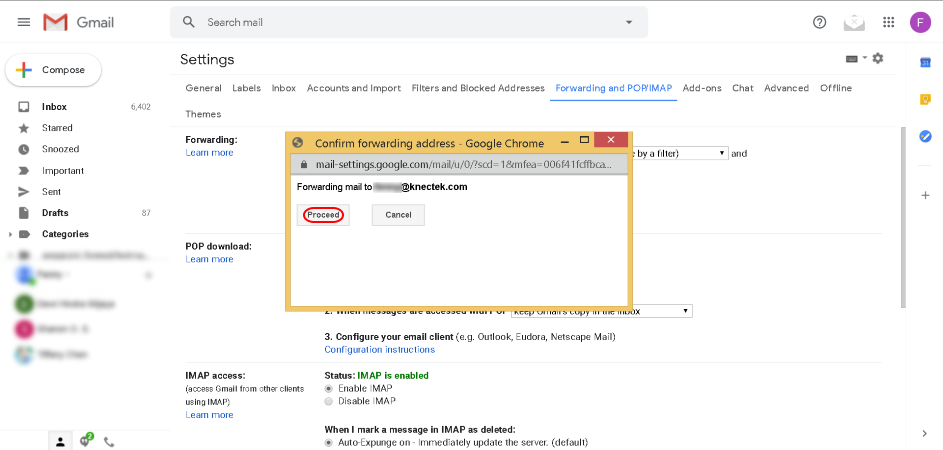
Task: Click the Categories label
Action: point(65,234)
